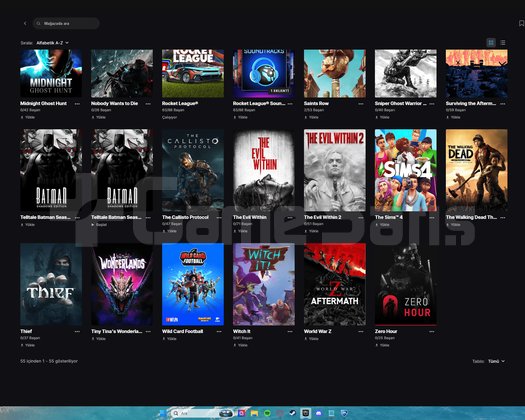Image resolution: width=525 pixels, height=420 pixels.
Task: Open three-dot menu for Thief
Action: pyautogui.click(x=77, y=332)
